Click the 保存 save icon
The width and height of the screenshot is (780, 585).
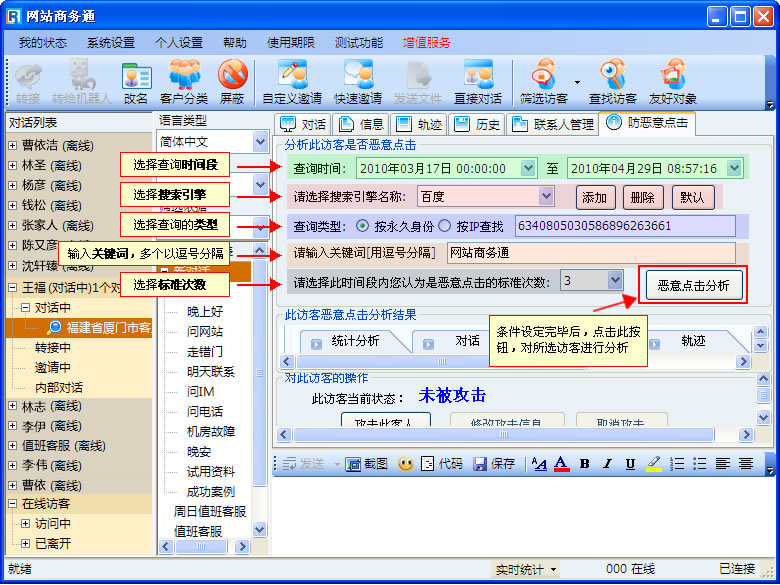tap(493, 464)
